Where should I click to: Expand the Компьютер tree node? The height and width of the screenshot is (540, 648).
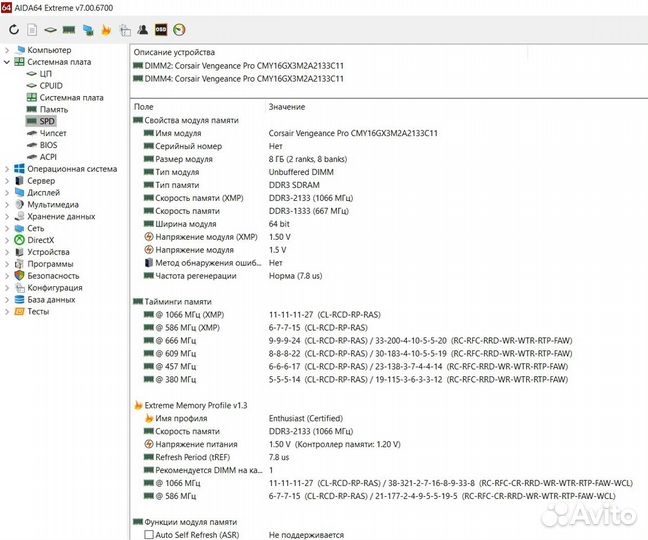point(7,50)
